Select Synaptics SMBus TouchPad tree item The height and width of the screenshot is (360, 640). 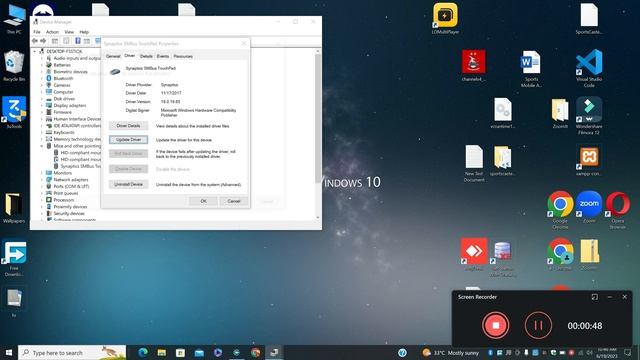pos(80,166)
